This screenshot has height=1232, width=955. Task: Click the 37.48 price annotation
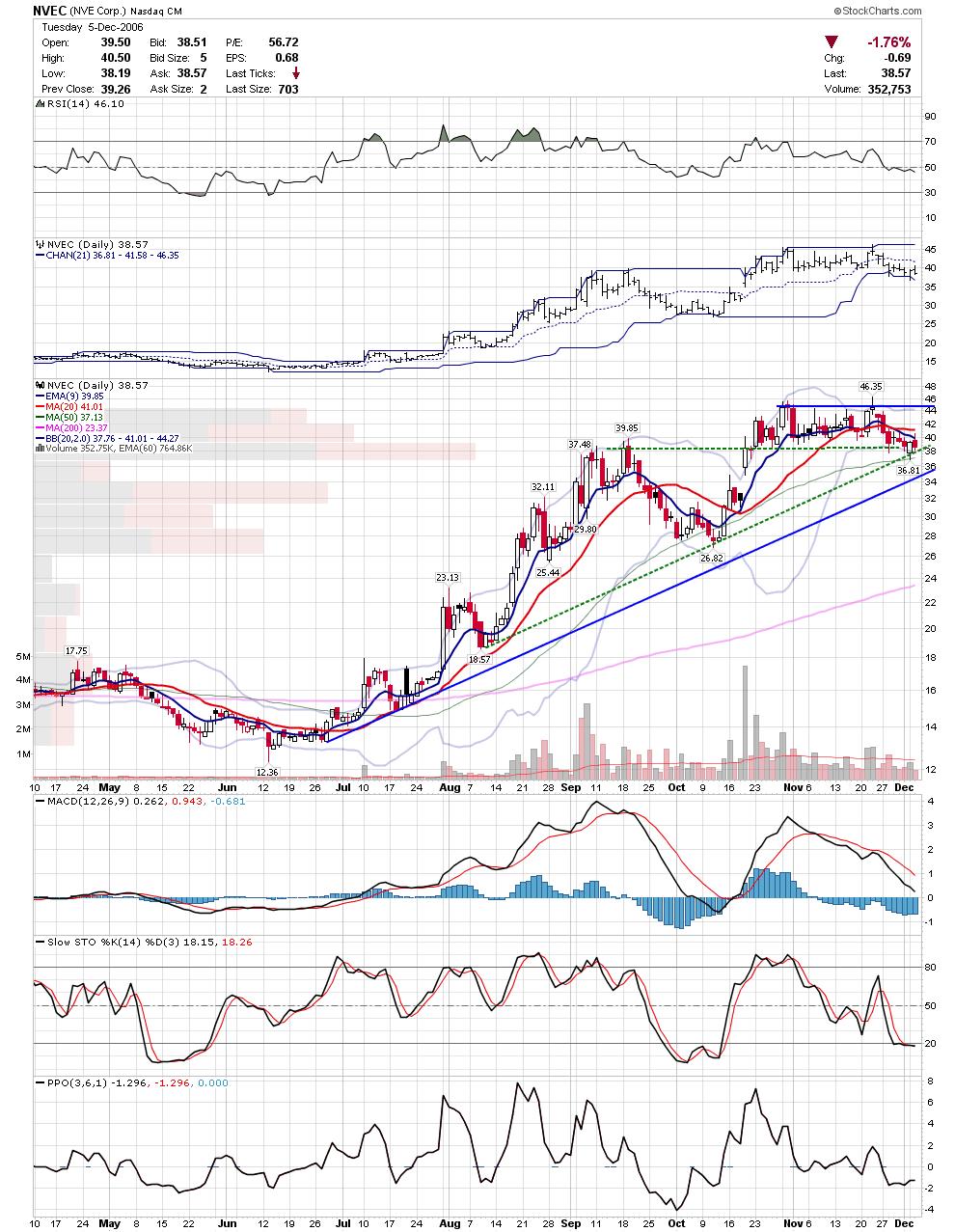(579, 444)
